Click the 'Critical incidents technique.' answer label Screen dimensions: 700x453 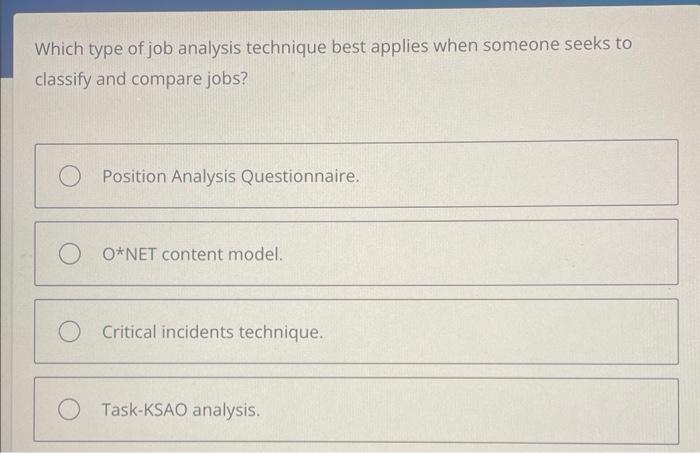click(212, 332)
